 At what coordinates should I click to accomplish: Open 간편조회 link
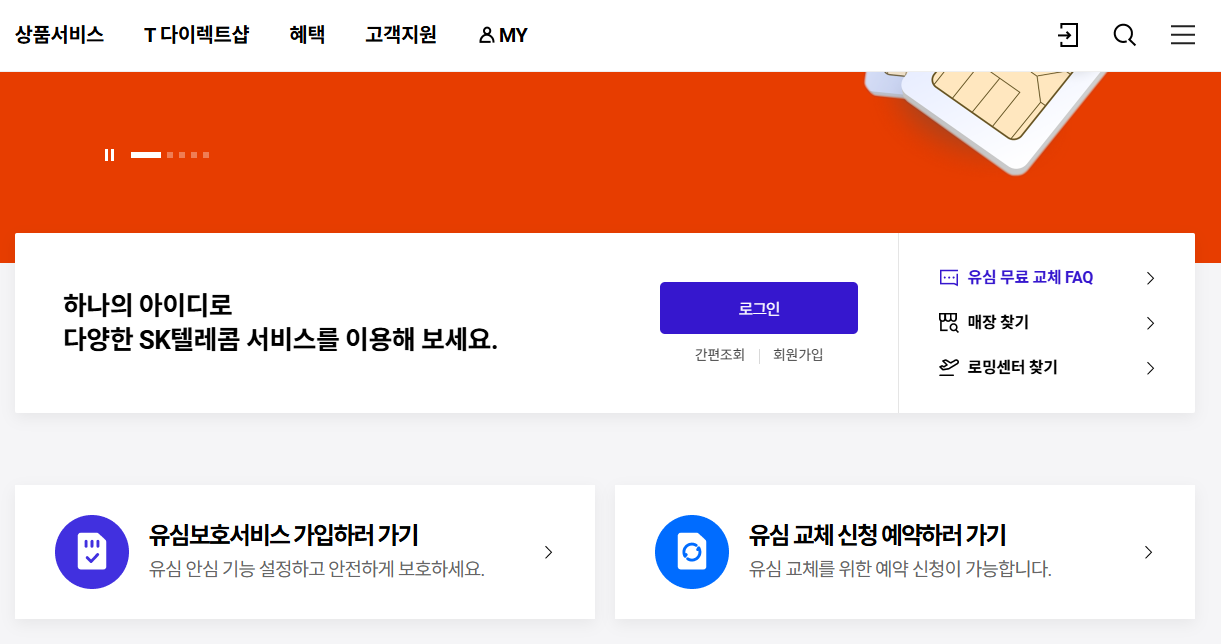[x=720, y=355]
